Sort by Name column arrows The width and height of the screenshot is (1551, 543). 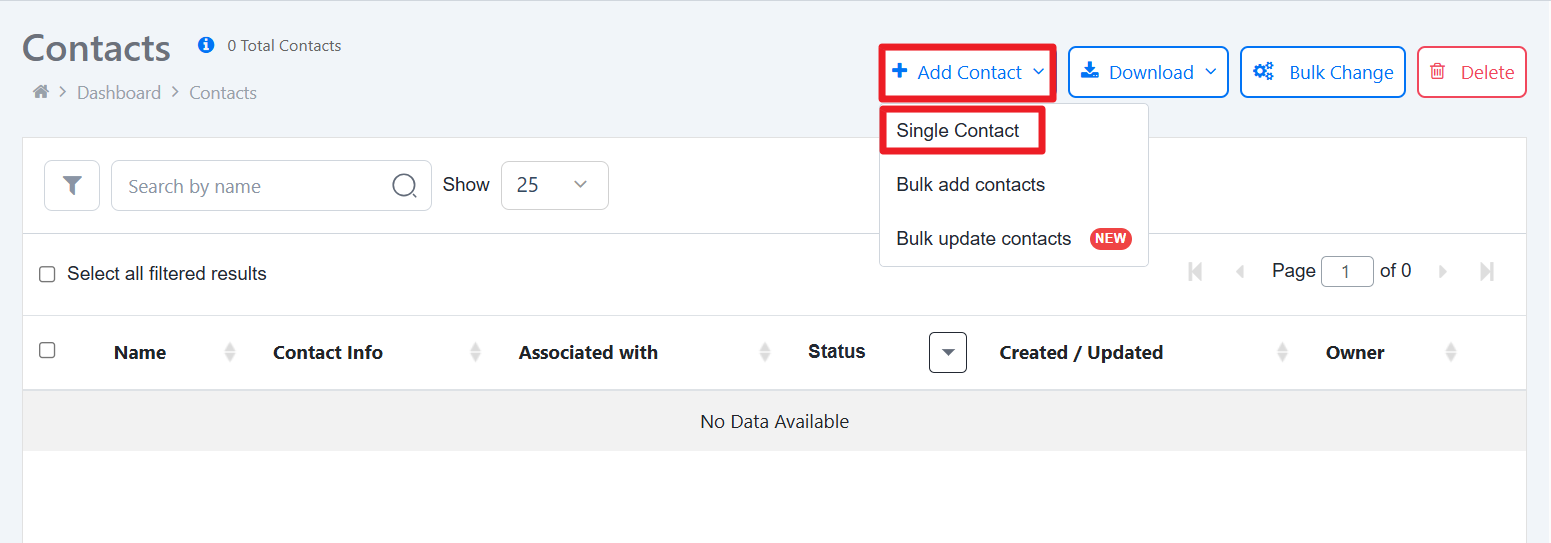230,352
